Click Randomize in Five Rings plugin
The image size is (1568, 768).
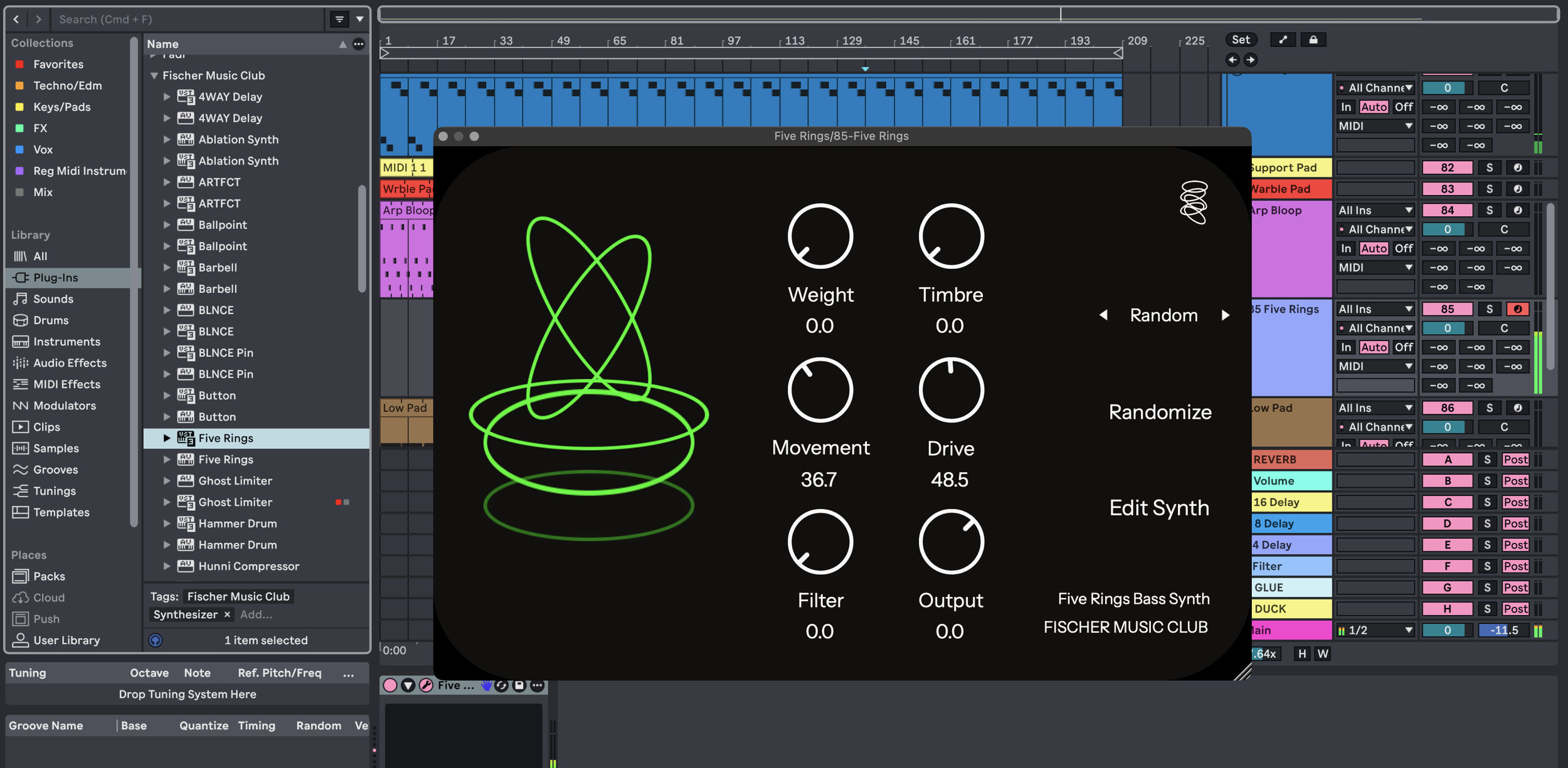(x=1160, y=412)
